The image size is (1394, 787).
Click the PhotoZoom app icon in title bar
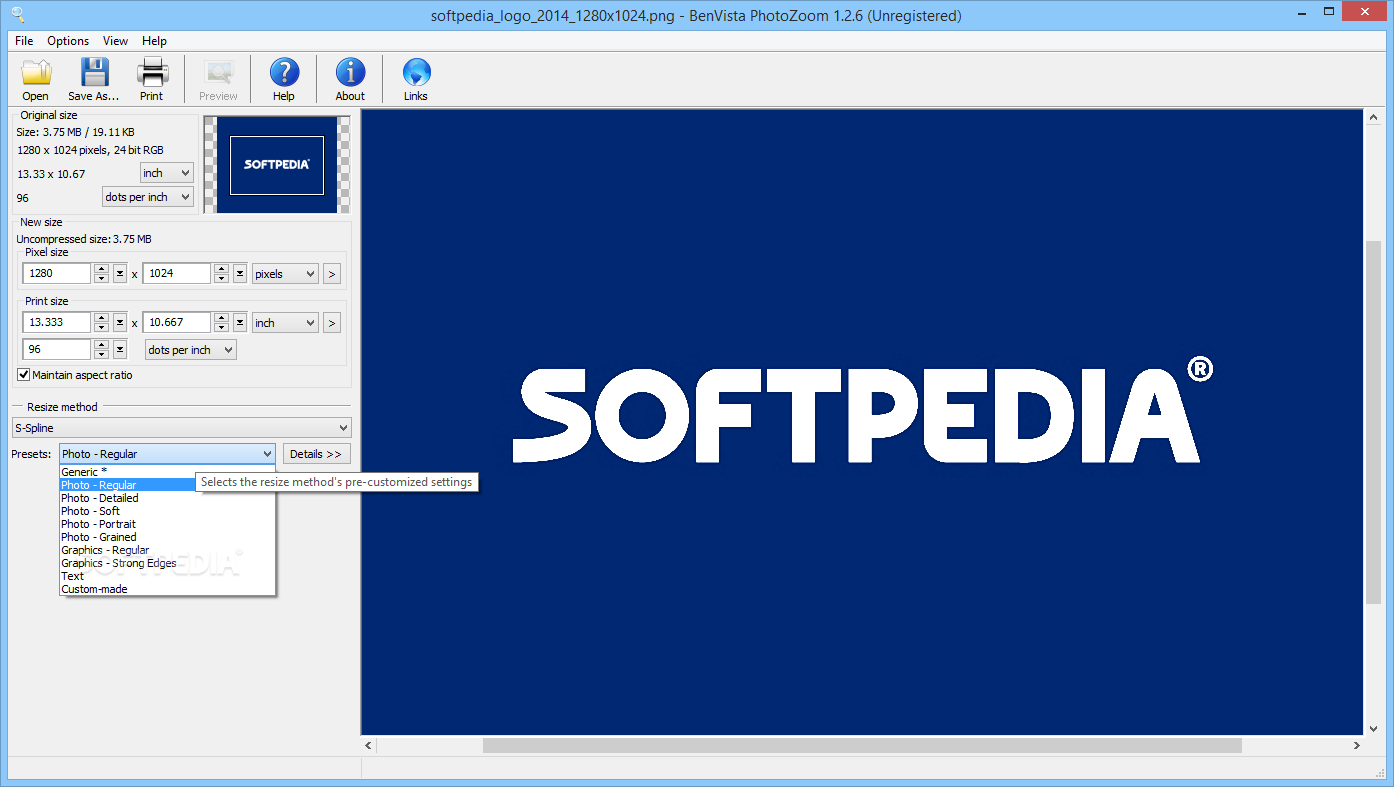tap(18, 15)
